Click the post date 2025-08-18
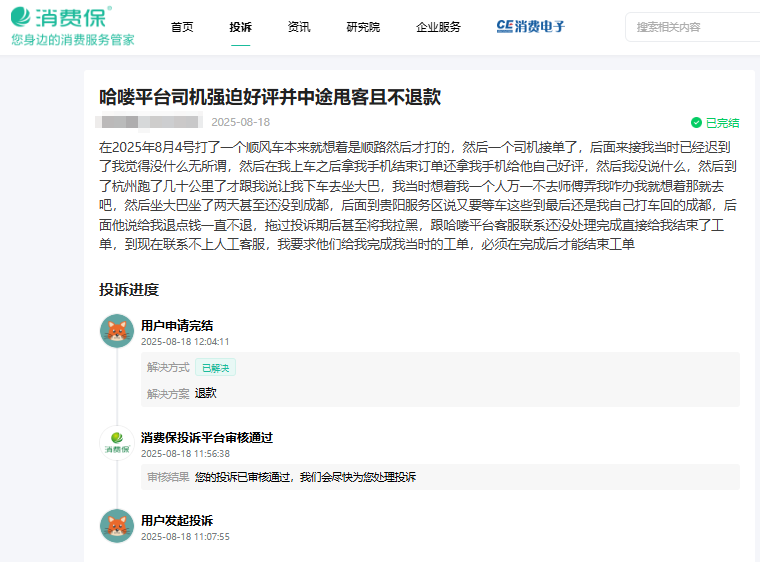760x562 pixels. click(x=240, y=122)
